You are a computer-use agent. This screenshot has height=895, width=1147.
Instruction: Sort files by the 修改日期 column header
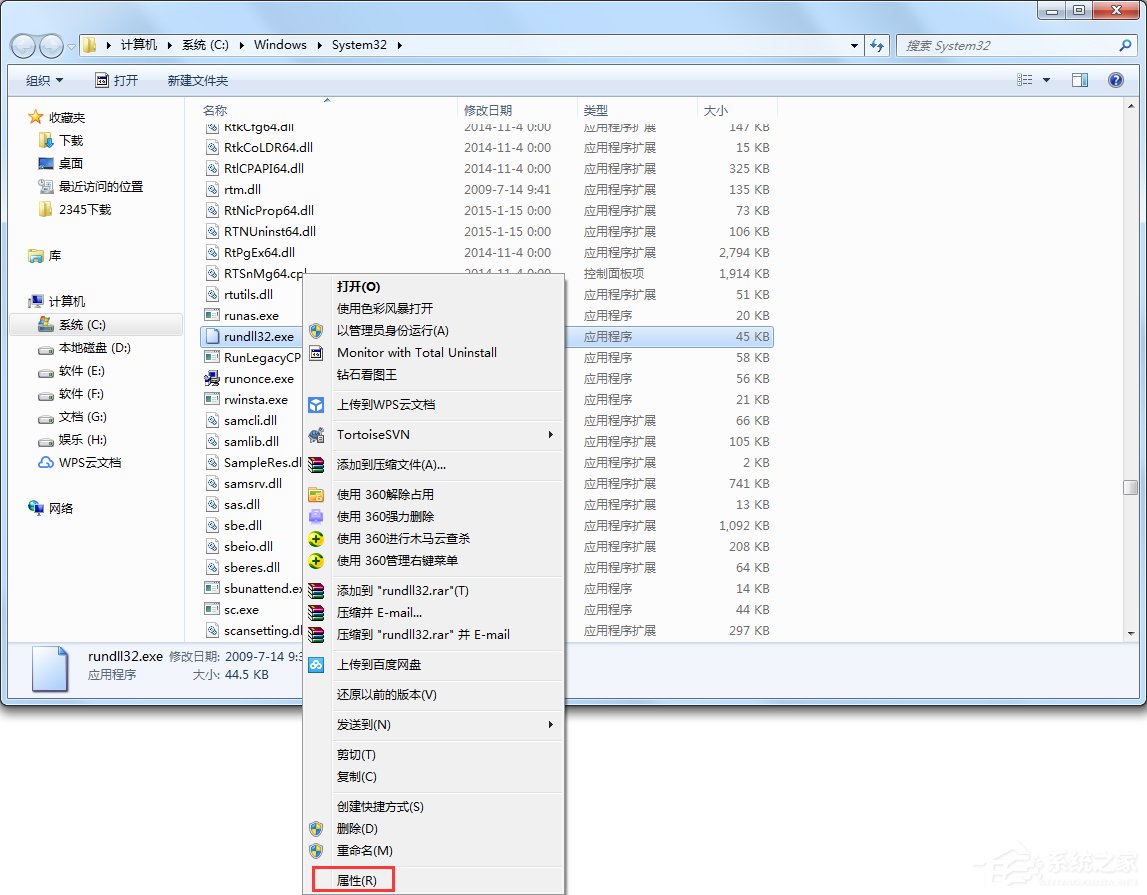(488, 110)
